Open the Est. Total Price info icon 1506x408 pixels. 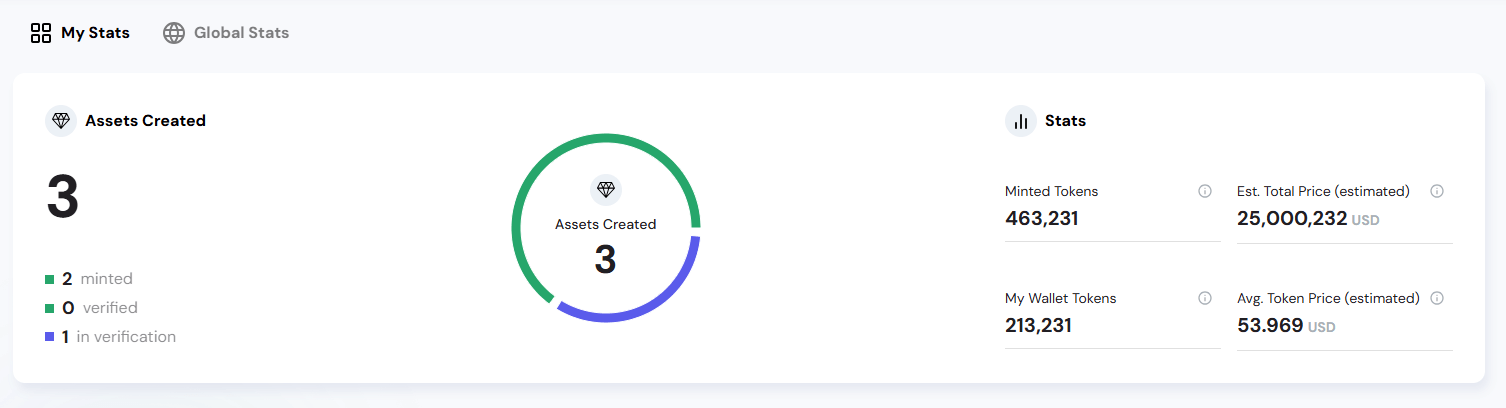click(1437, 191)
